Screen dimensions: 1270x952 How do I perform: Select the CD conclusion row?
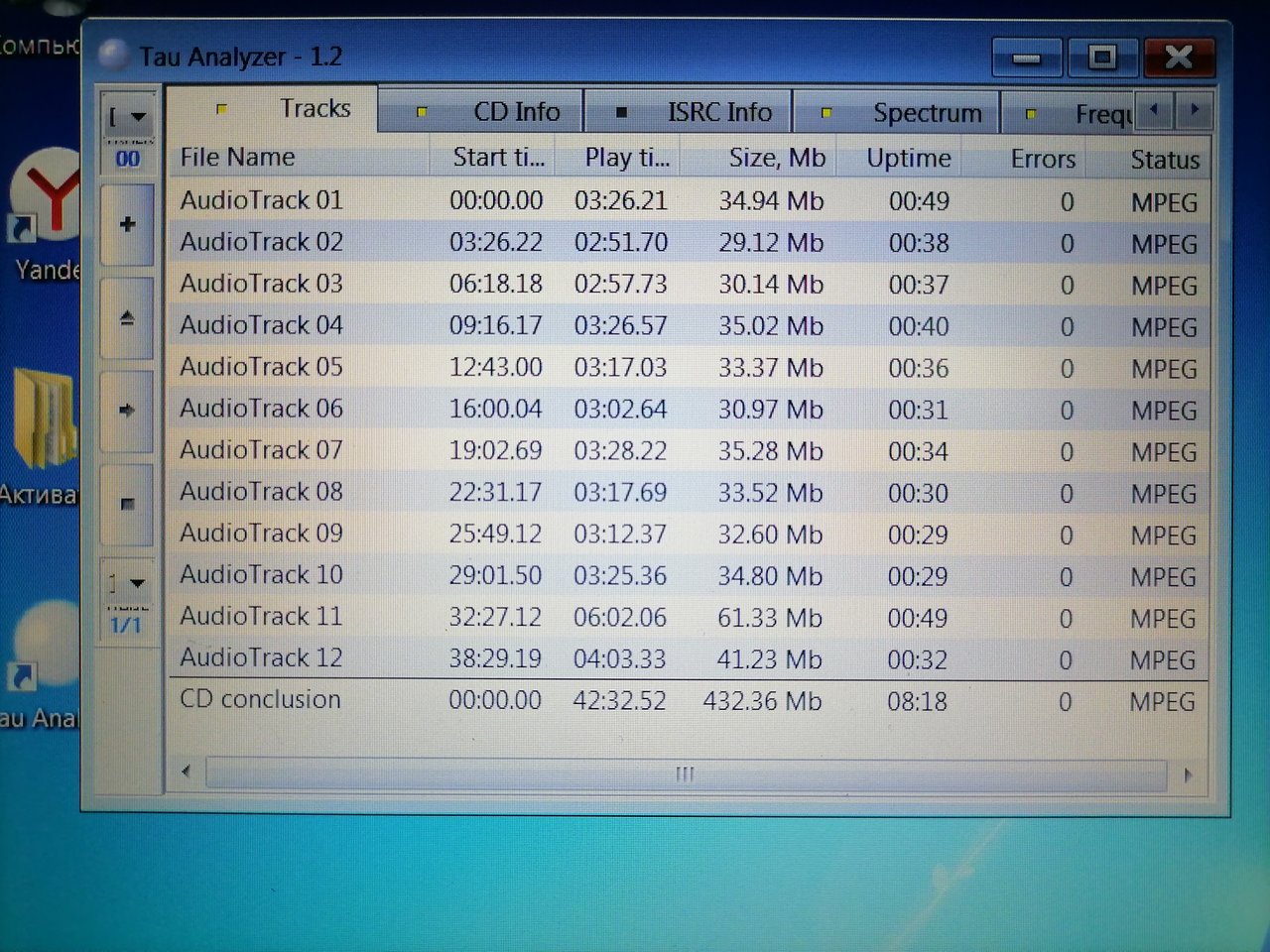pyautogui.click(x=689, y=700)
